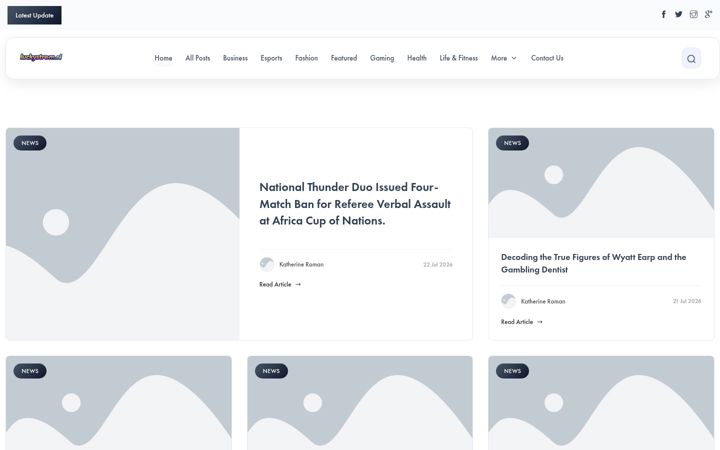The height and width of the screenshot is (450, 720).
Task: Open the Facebook social icon
Action: (x=664, y=15)
